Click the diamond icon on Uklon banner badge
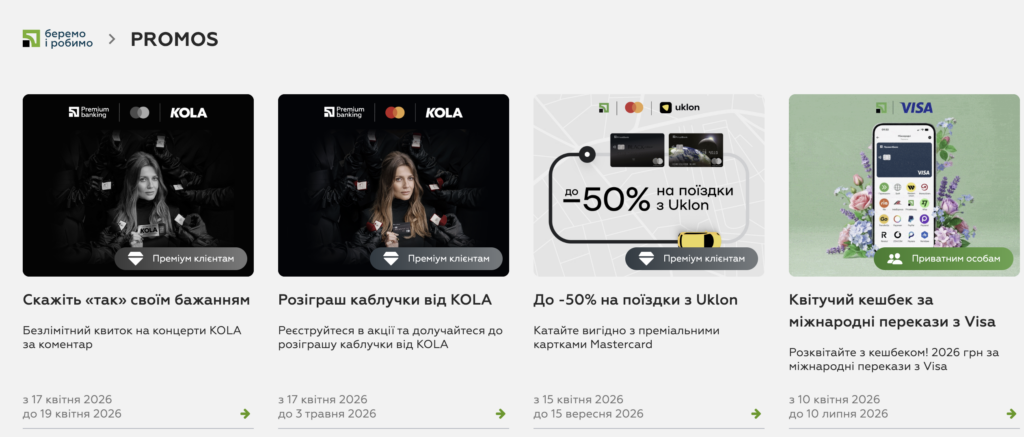The width and height of the screenshot is (1024, 437). [x=646, y=259]
